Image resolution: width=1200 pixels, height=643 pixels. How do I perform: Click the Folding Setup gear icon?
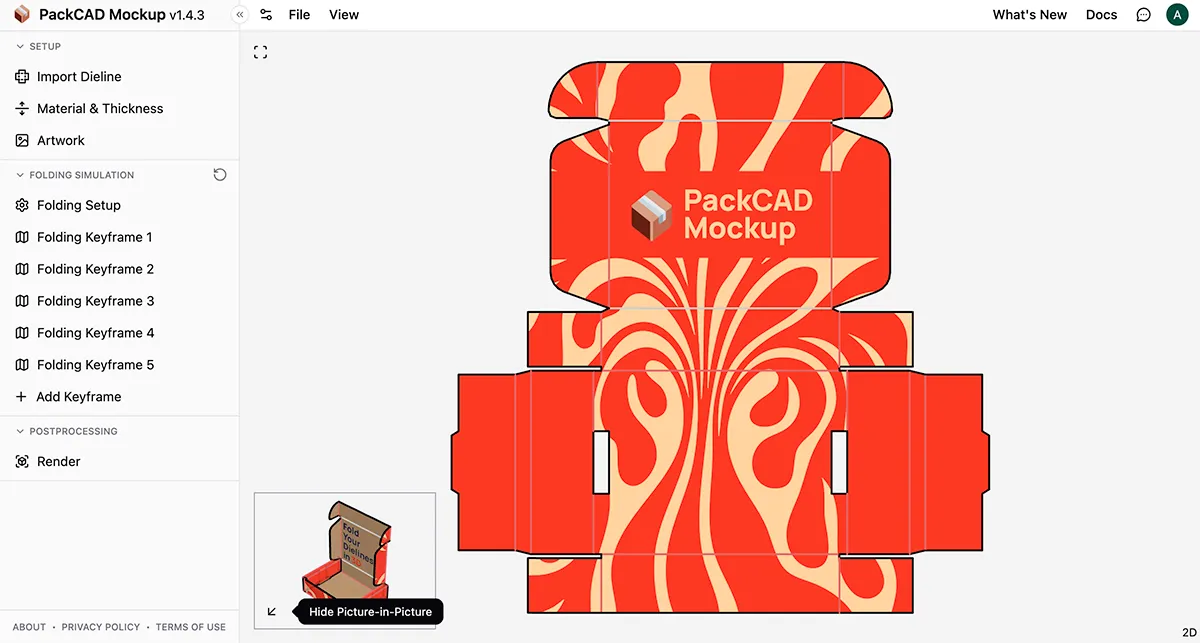[x=22, y=205]
